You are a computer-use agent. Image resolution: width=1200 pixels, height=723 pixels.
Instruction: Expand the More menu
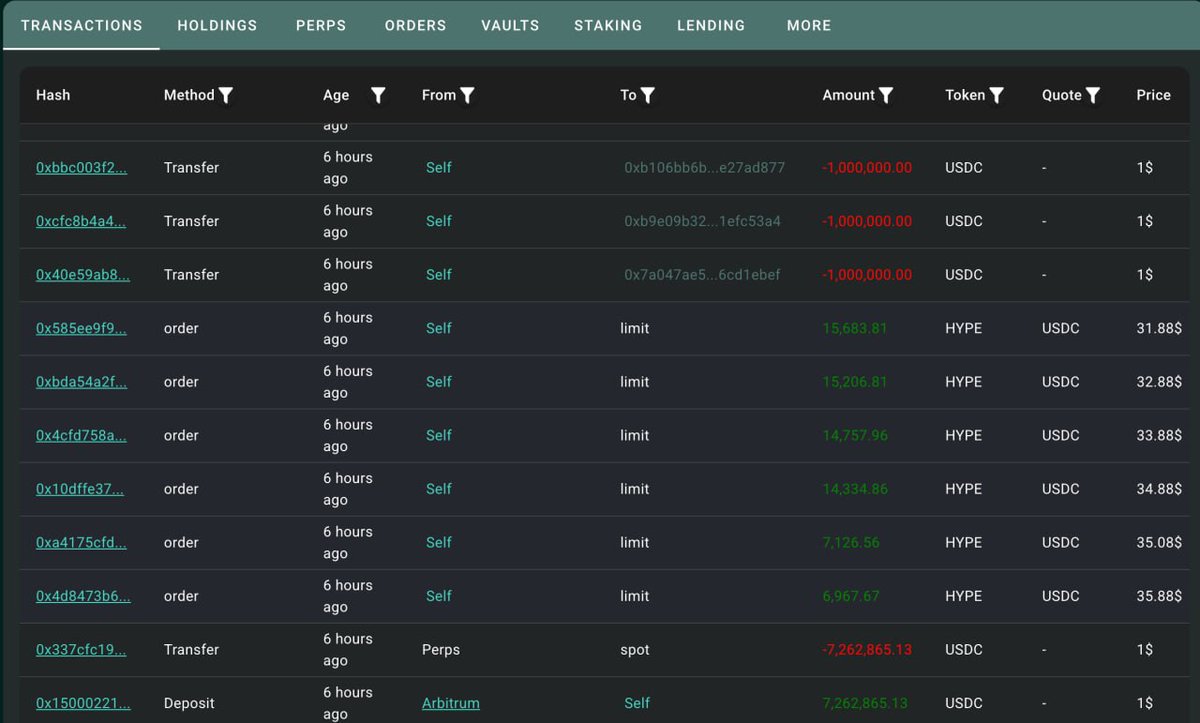click(809, 25)
